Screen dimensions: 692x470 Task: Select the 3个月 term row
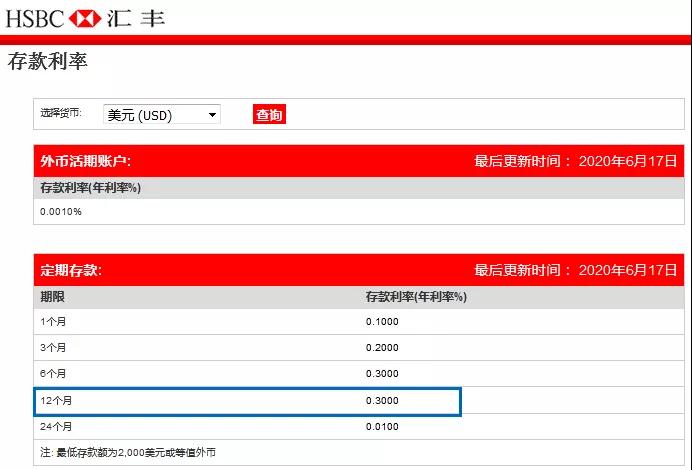pyautogui.click(x=53, y=347)
